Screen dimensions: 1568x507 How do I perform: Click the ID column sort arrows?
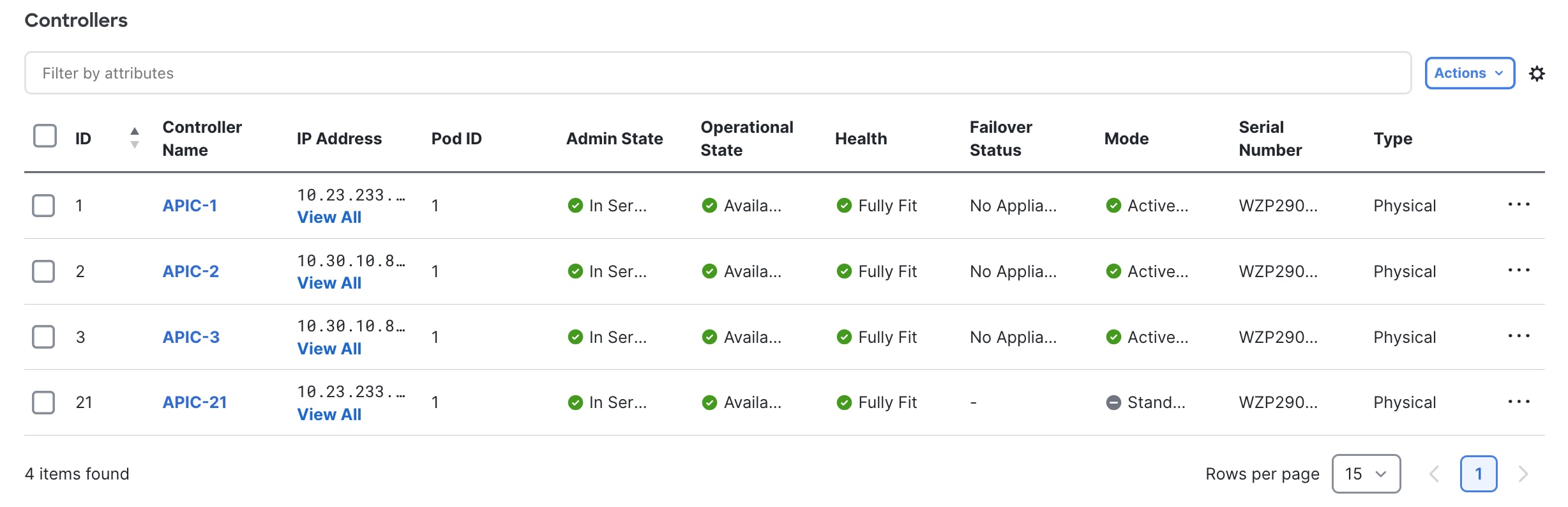[x=134, y=138]
